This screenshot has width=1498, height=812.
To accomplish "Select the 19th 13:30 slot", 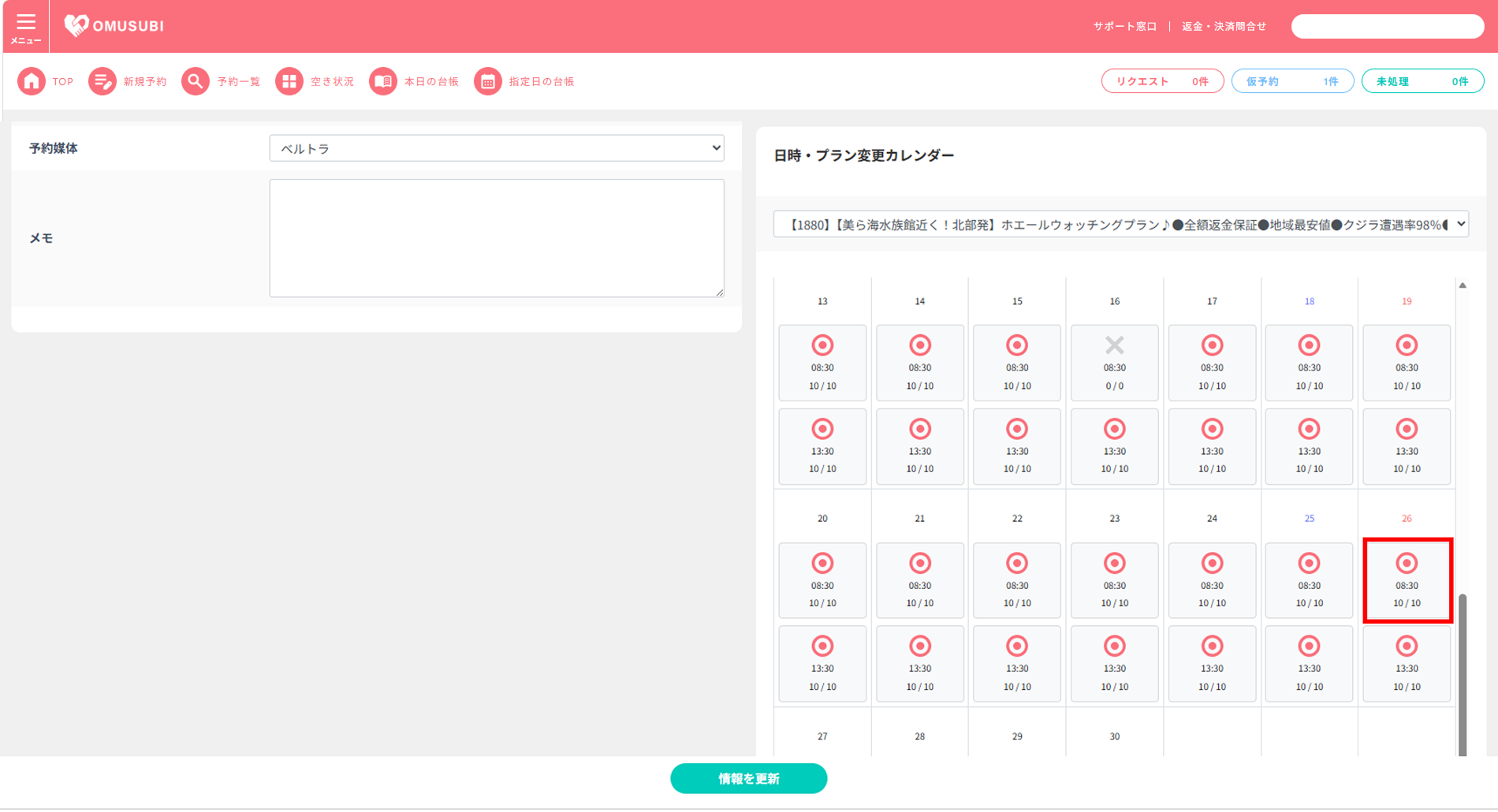I will tap(1407, 446).
